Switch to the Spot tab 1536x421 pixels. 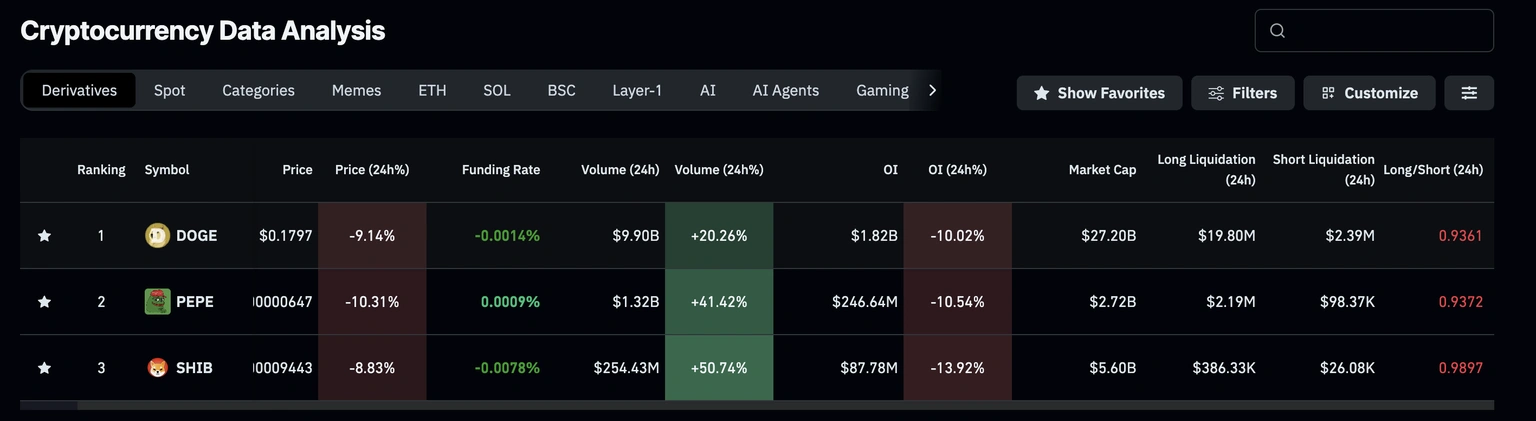(169, 90)
